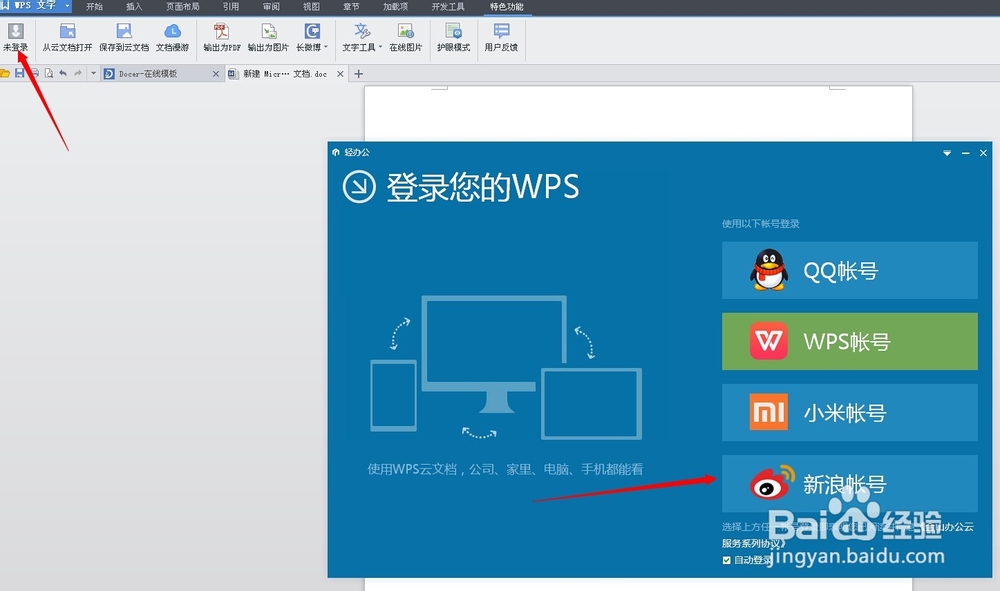Log in with QQ帐号 button
The image size is (1000, 591).
click(x=849, y=270)
